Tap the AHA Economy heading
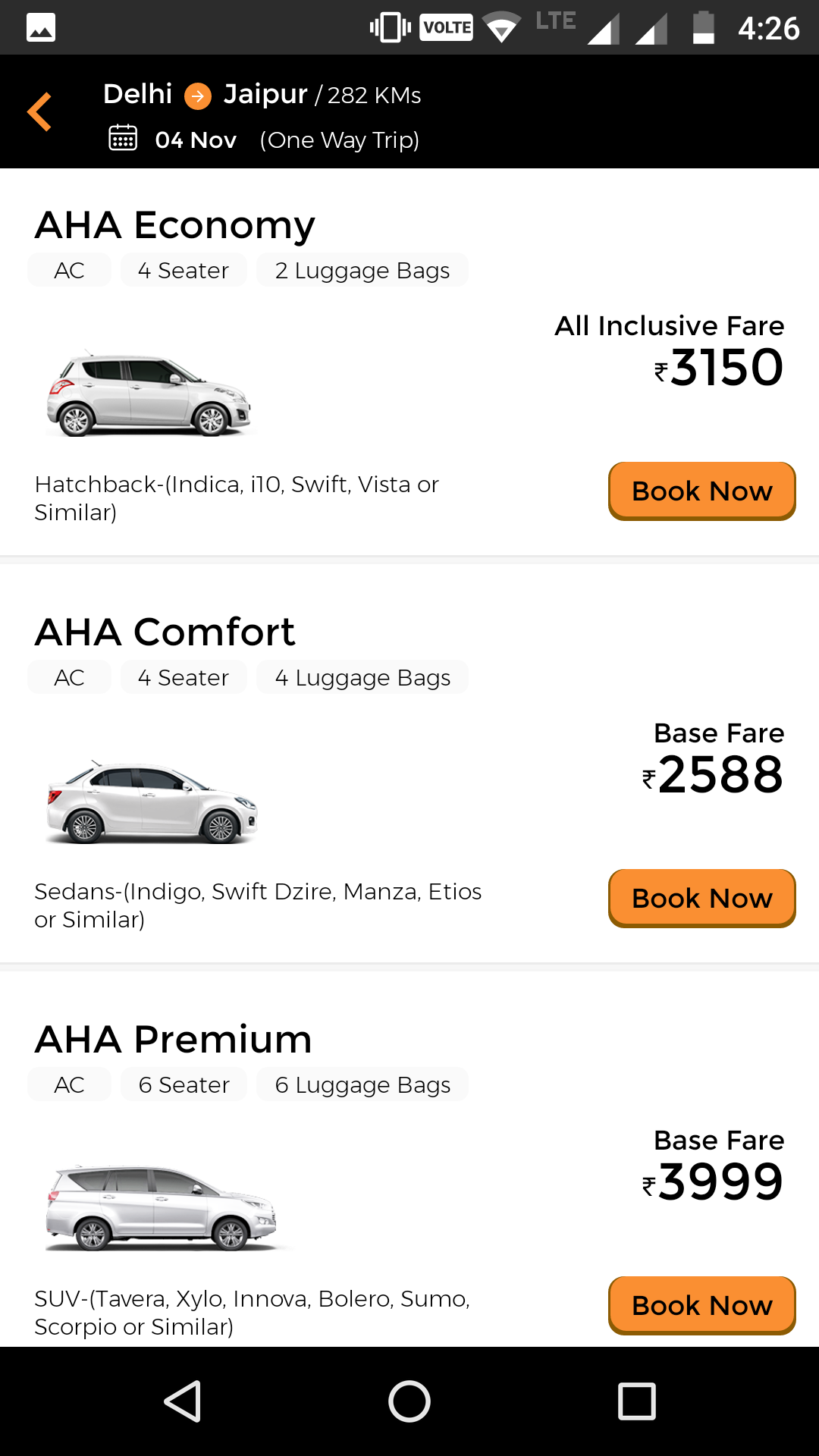 point(174,225)
